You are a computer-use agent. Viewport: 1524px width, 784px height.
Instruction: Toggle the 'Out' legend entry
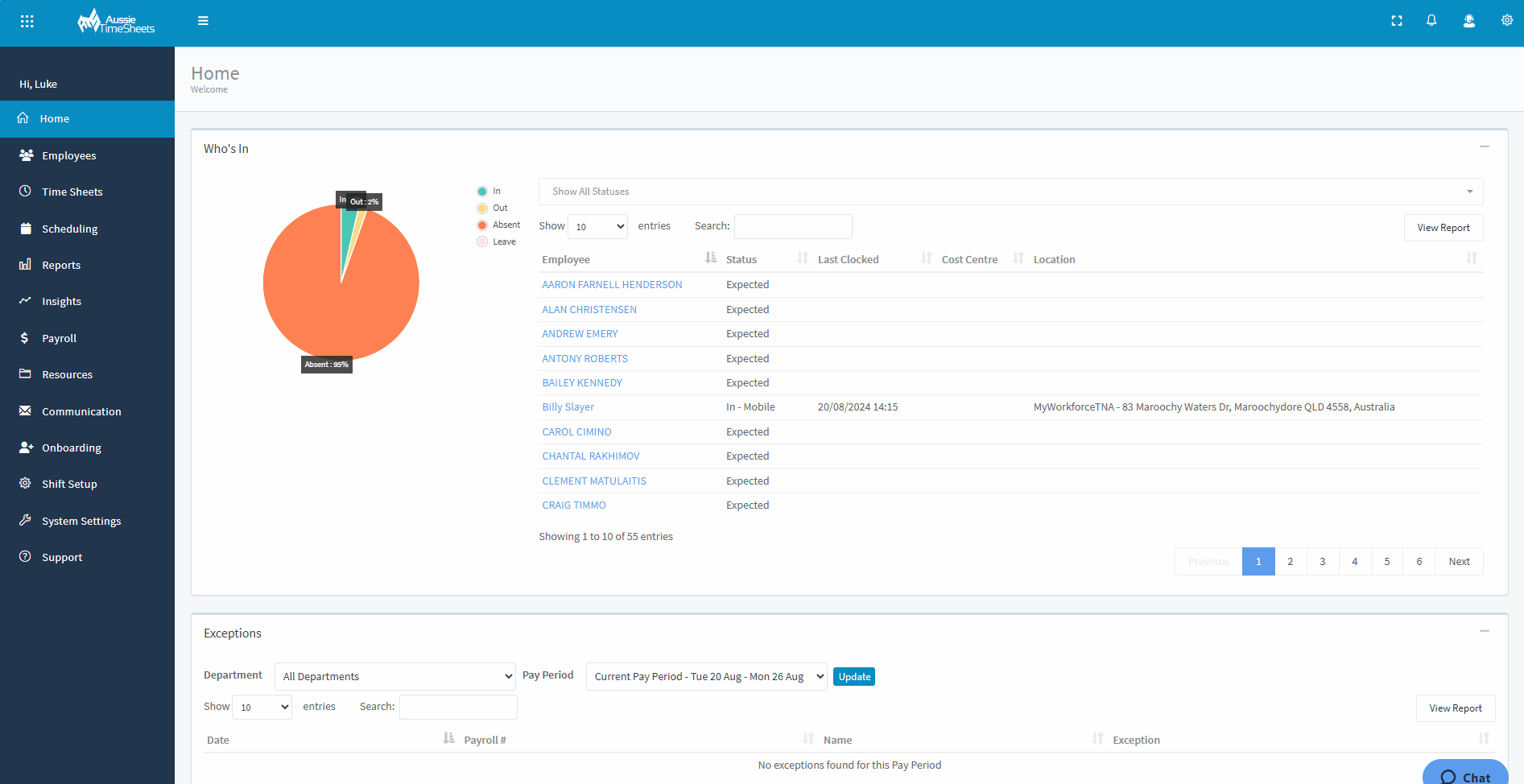(x=482, y=208)
